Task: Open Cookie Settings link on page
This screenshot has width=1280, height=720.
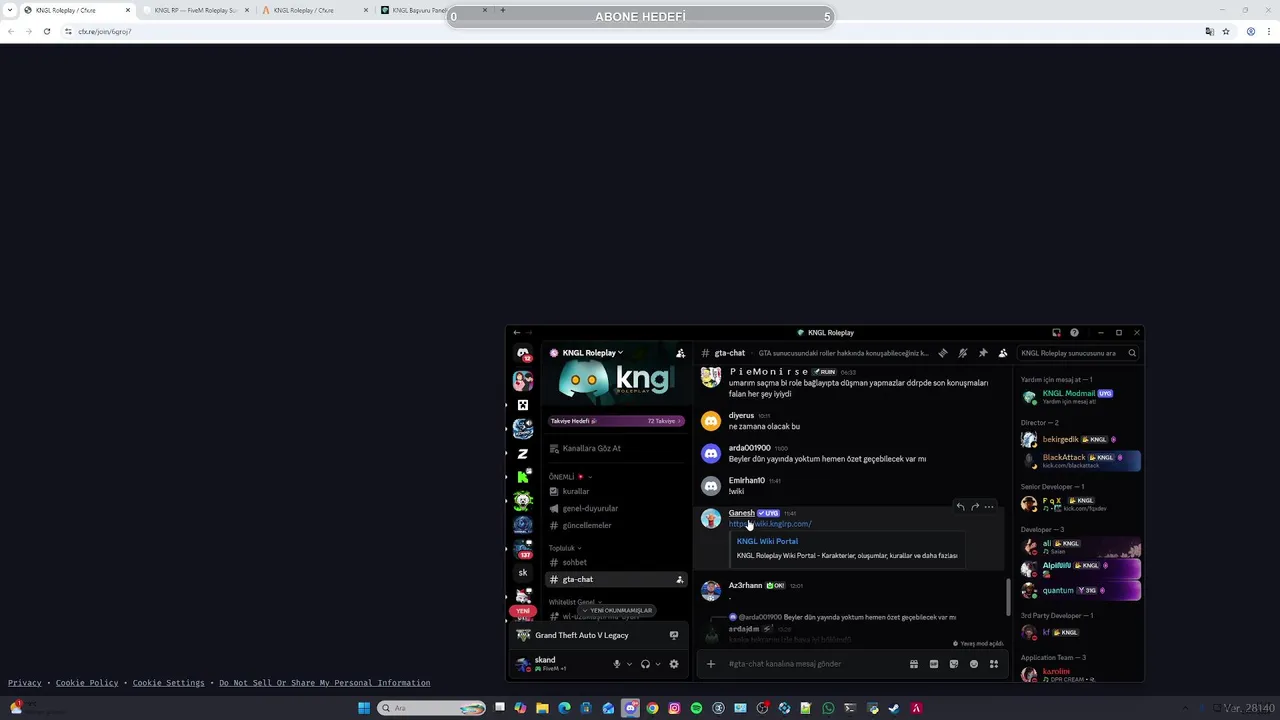Action: [168, 683]
